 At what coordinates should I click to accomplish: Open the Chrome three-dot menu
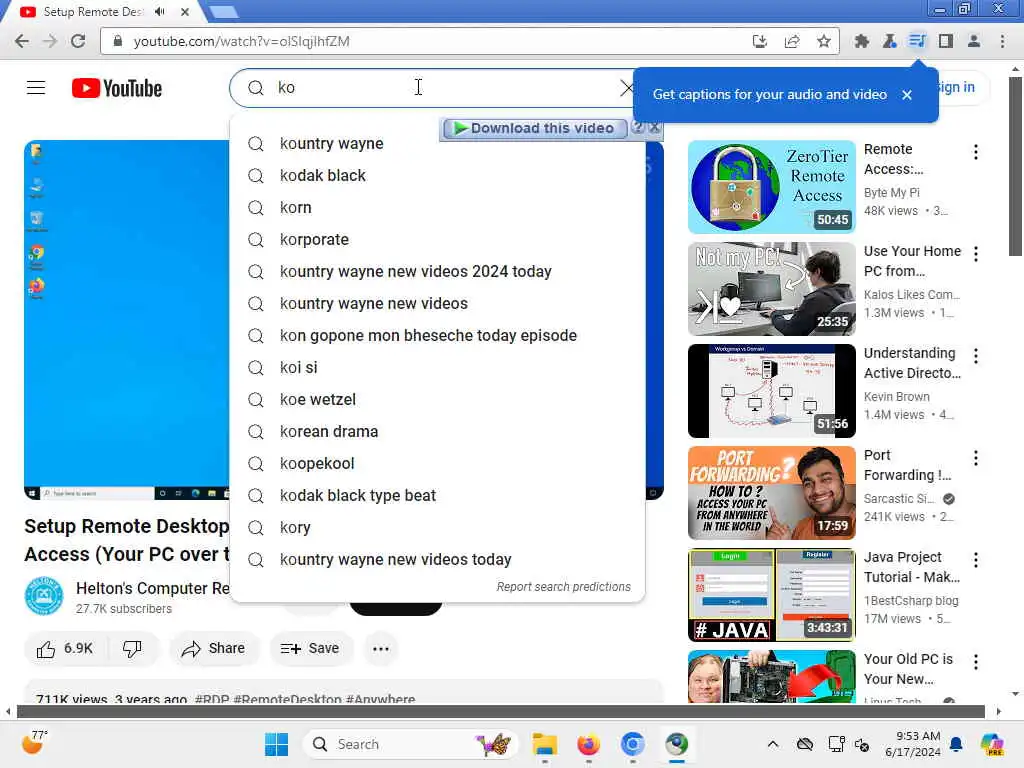(x=1002, y=41)
